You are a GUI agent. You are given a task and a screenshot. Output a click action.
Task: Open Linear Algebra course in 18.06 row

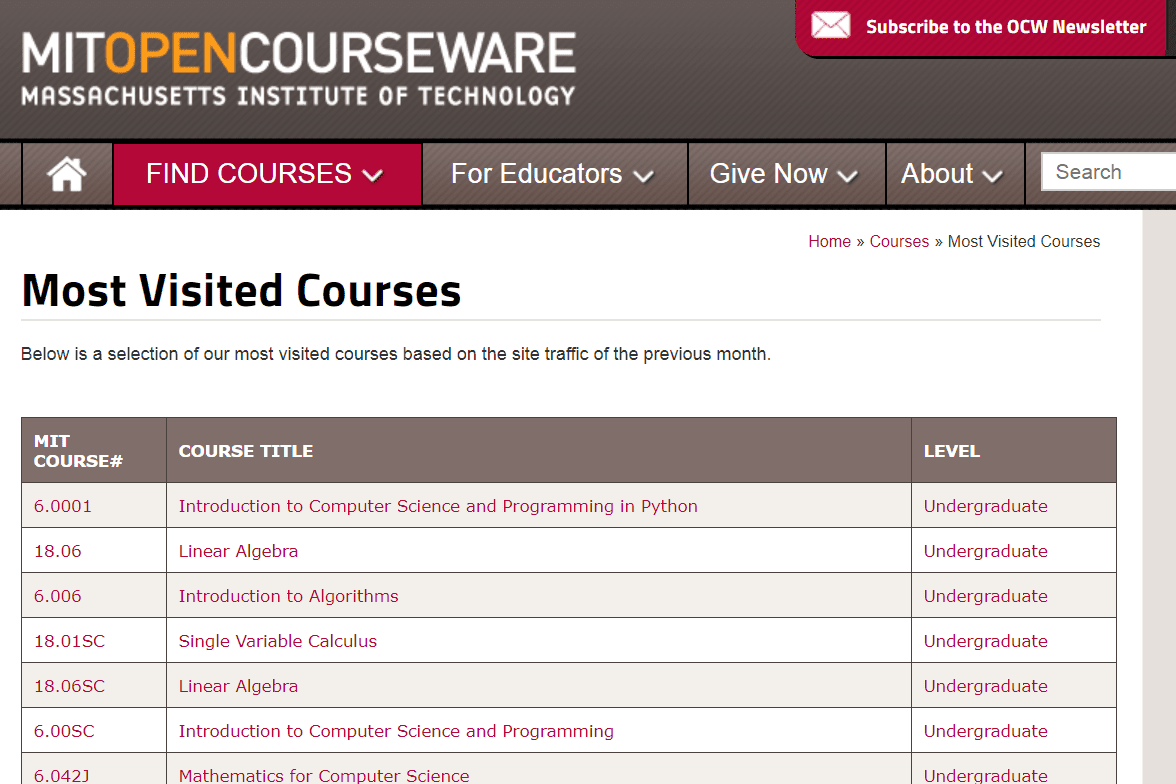coord(238,551)
